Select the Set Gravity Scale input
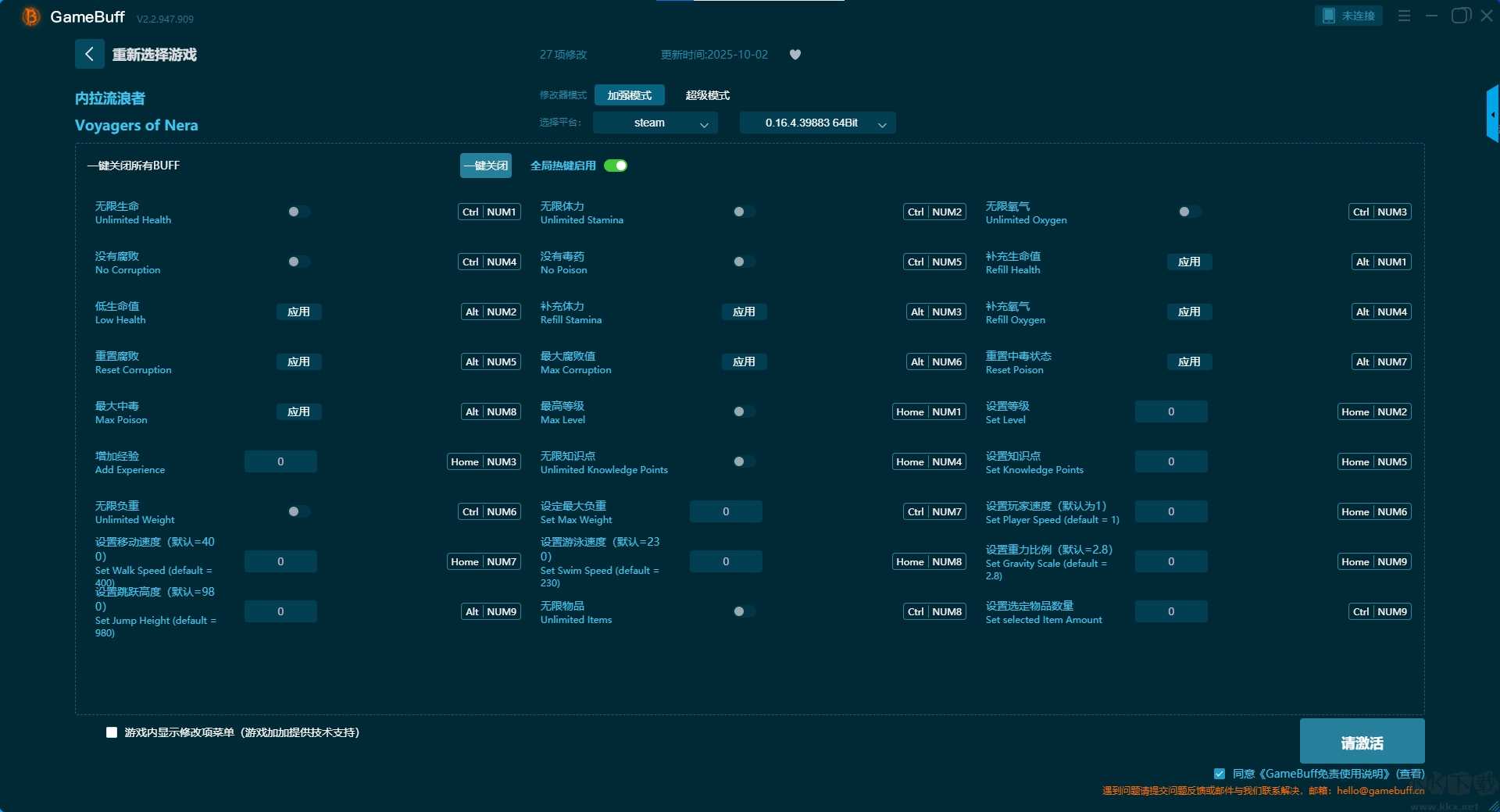Viewport: 1500px width, 812px height. click(1171, 561)
